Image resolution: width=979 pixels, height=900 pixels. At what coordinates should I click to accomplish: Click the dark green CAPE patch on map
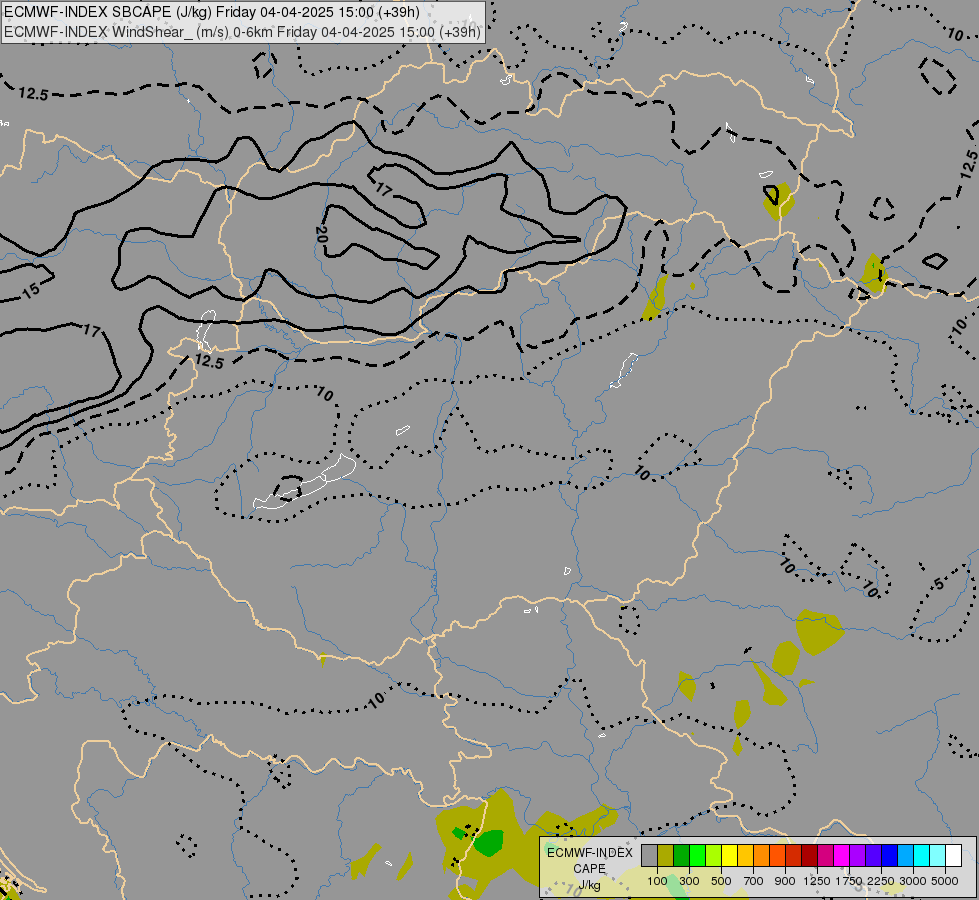point(488,843)
